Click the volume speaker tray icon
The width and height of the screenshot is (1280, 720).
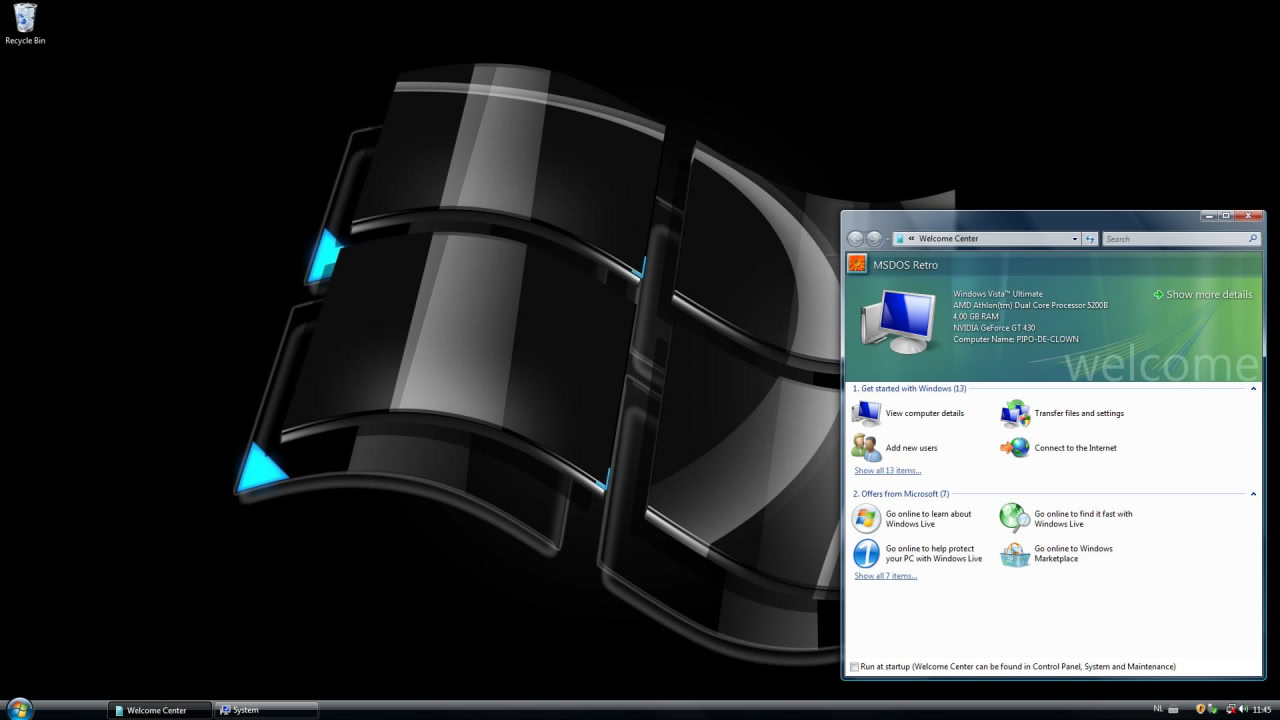pos(1244,708)
